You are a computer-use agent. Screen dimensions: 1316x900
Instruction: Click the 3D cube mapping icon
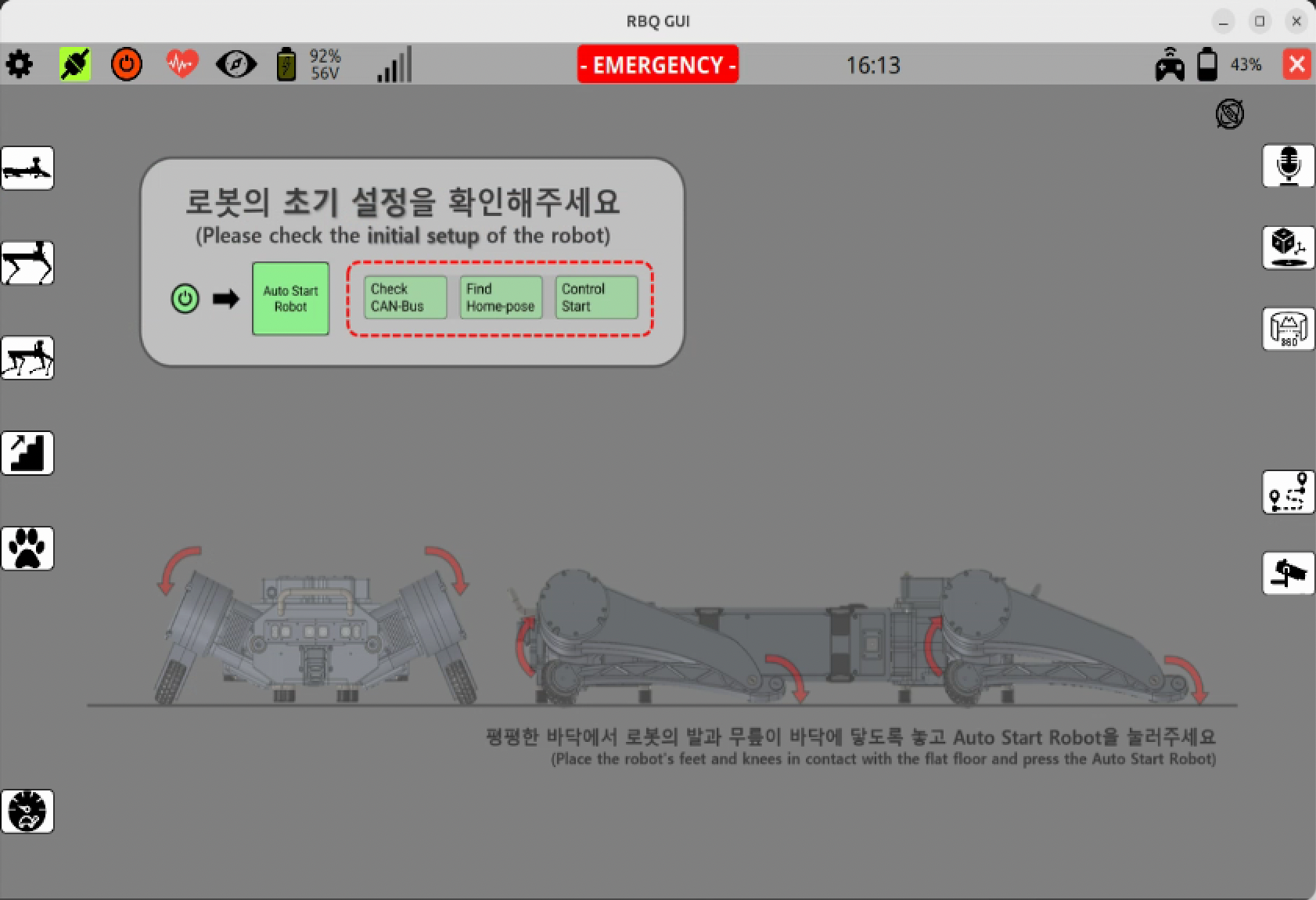pyautogui.click(x=1289, y=247)
